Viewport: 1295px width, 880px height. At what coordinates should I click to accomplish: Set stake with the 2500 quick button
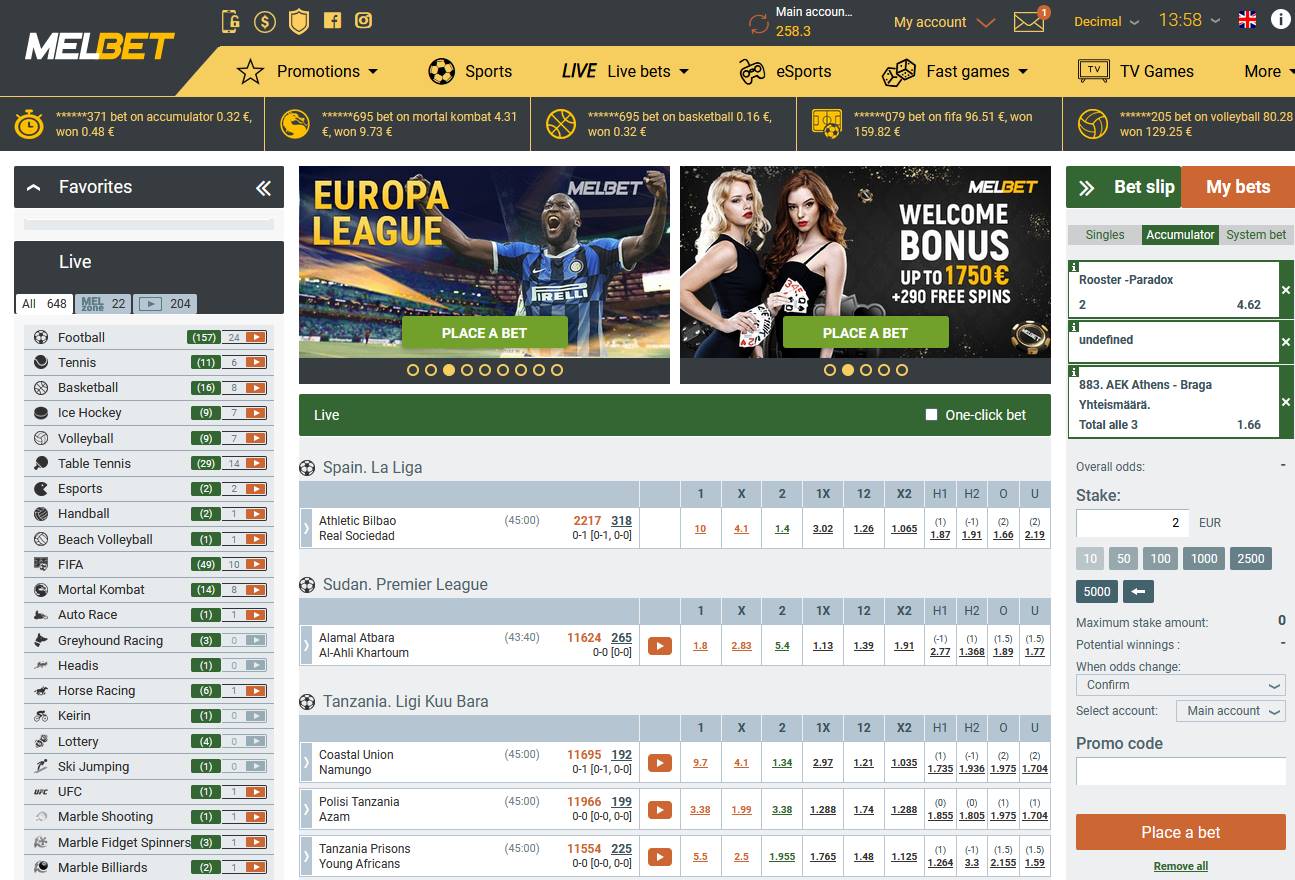[x=1250, y=559]
